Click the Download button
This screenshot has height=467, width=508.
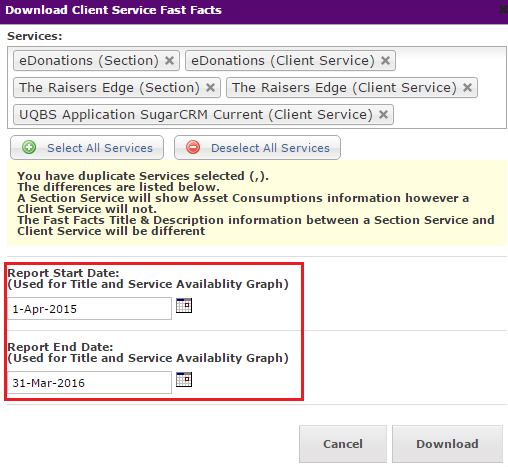click(x=447, y=444)
